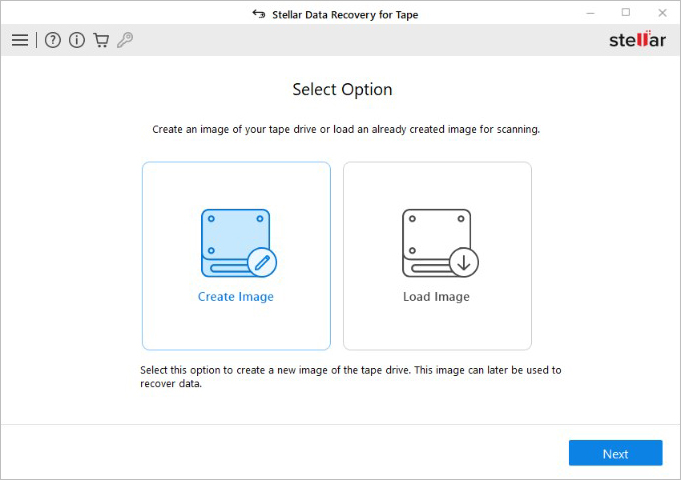Open the About info icon
The height and width of the screenshot is (480, 681).
click(x=77, y=40)
